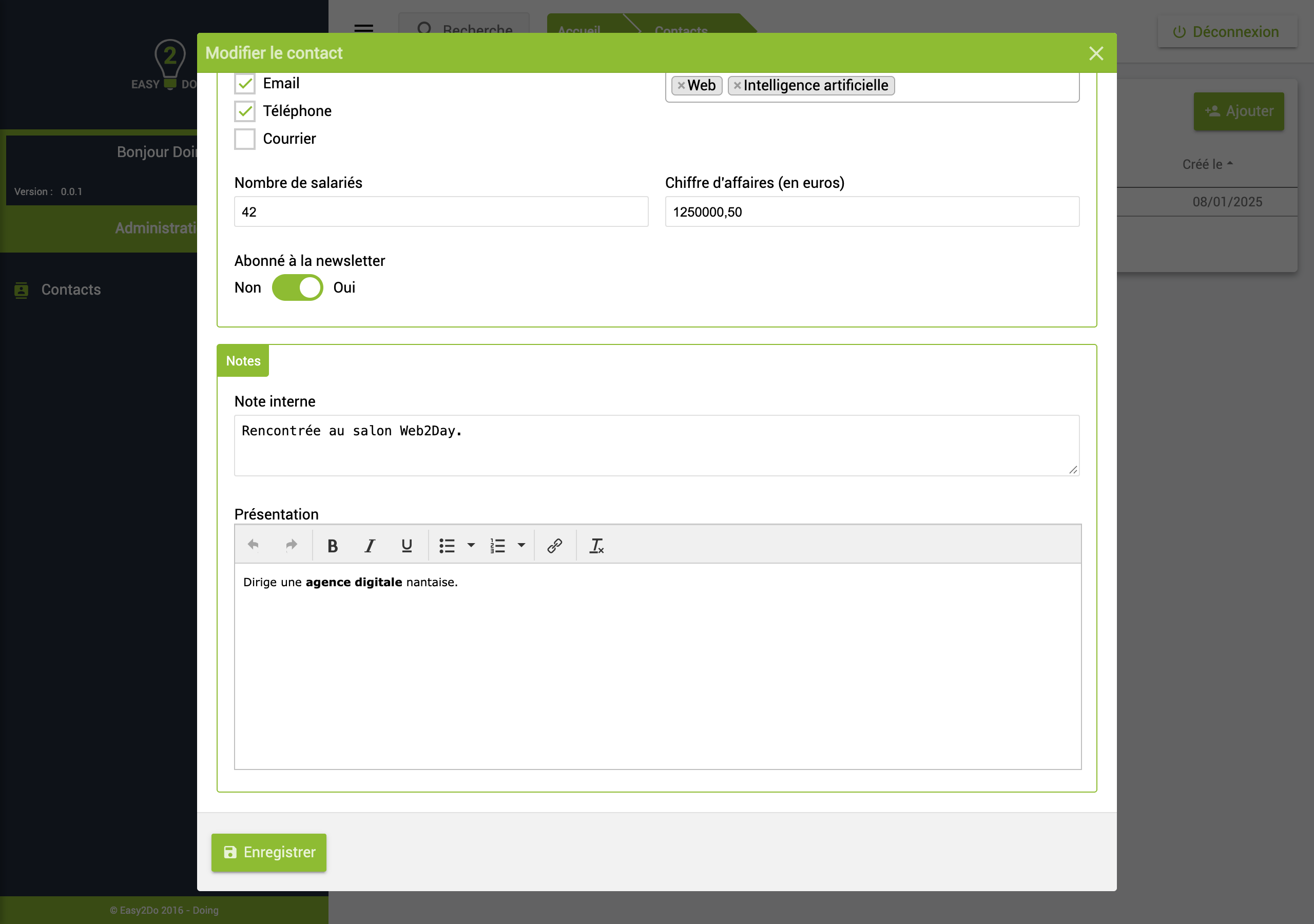Screen dimensions: 1314x924
Task: Click the clear formatting icon
Action: [x=597, y=546]
